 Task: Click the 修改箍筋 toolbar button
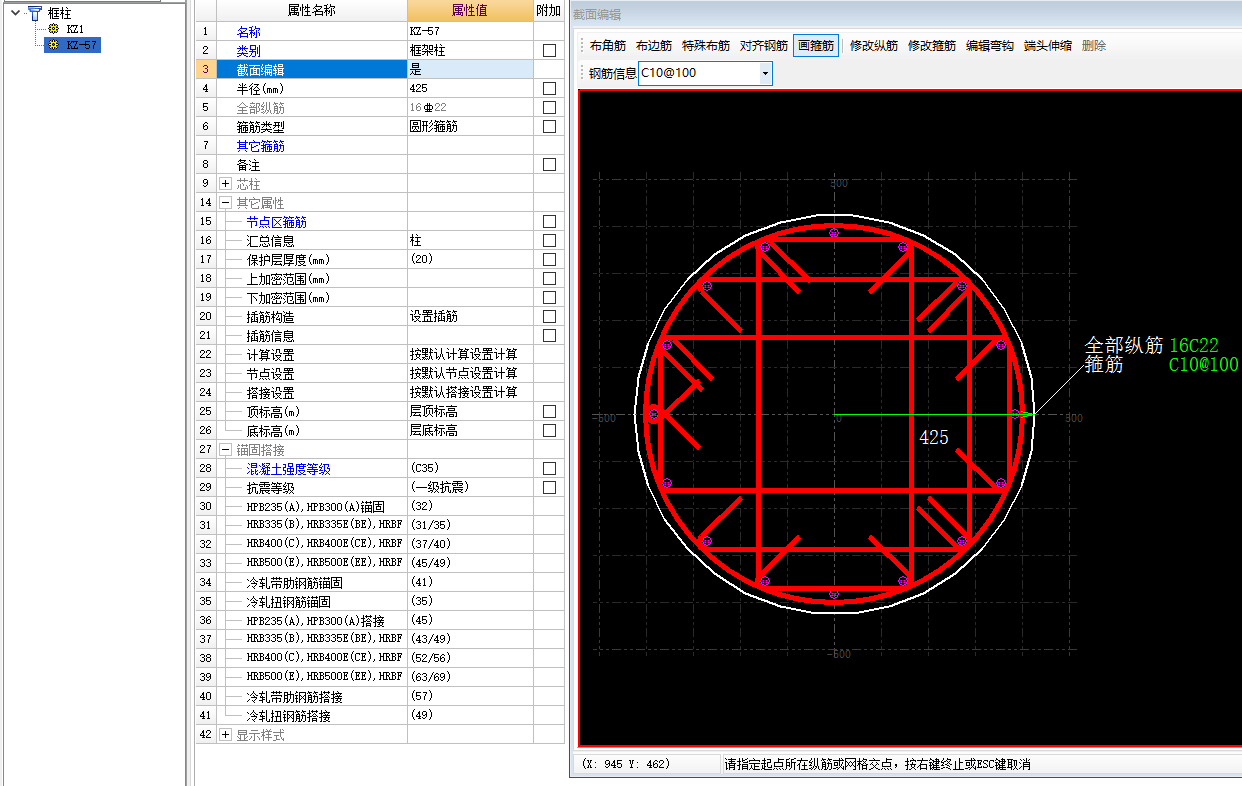pos(932,46)
